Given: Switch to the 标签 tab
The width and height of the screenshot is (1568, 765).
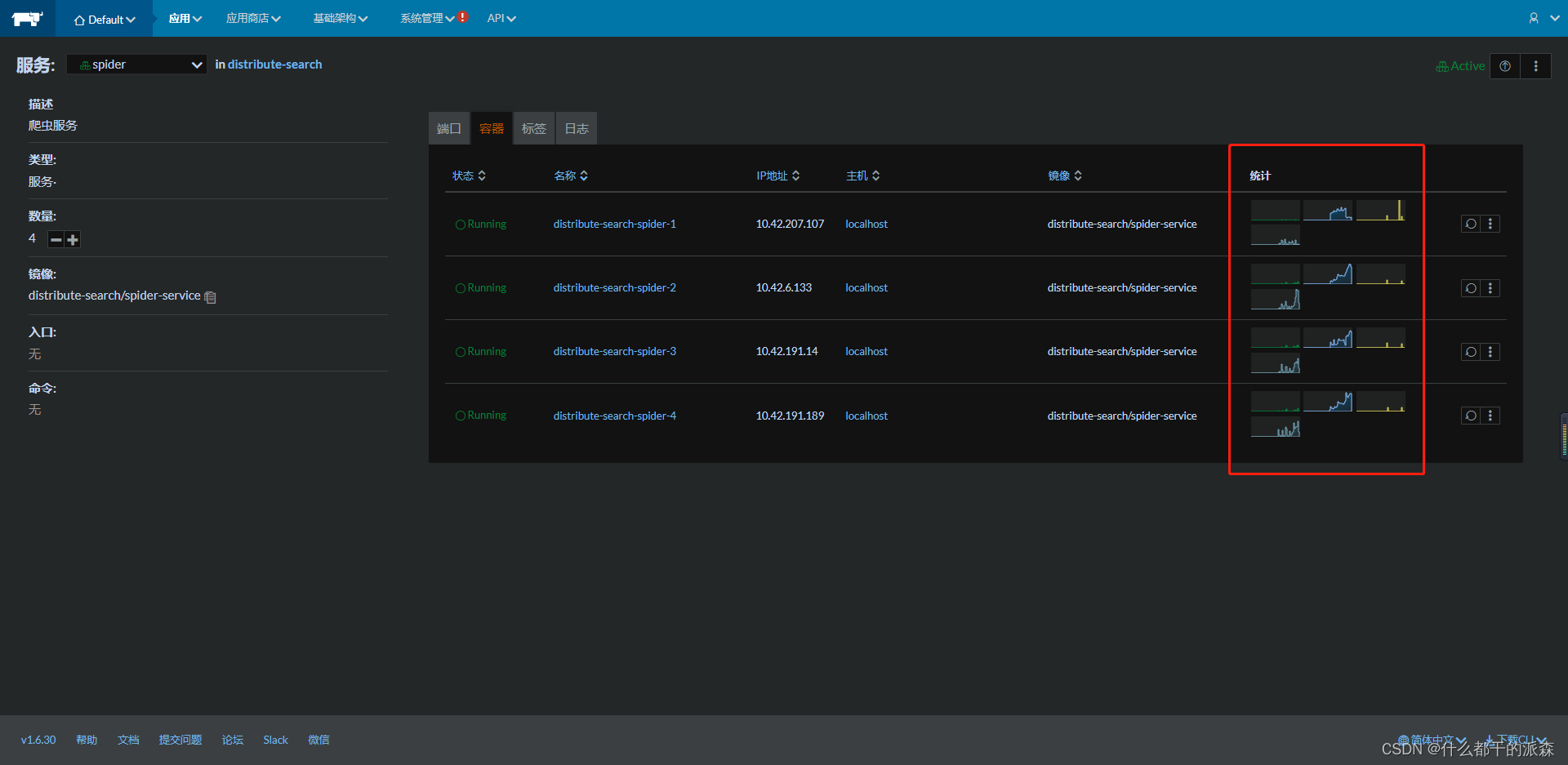Looking at the screenshot, I should coord(534,128).
